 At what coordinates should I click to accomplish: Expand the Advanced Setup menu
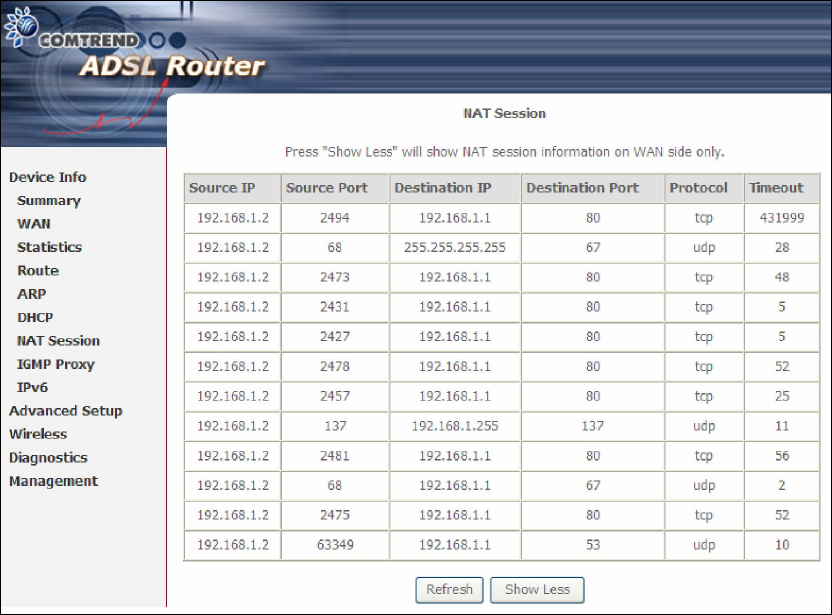pos(66,411)
